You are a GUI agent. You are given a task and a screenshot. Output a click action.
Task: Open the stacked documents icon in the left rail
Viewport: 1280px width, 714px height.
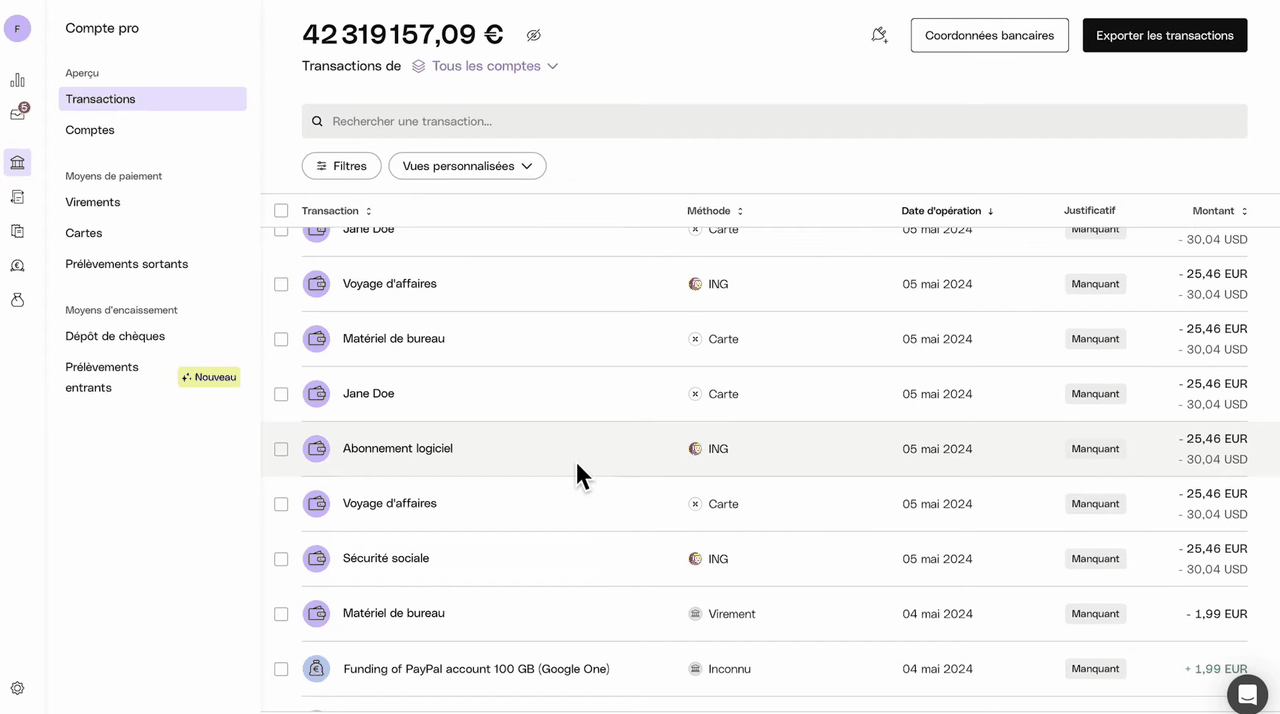coord(17,231)
